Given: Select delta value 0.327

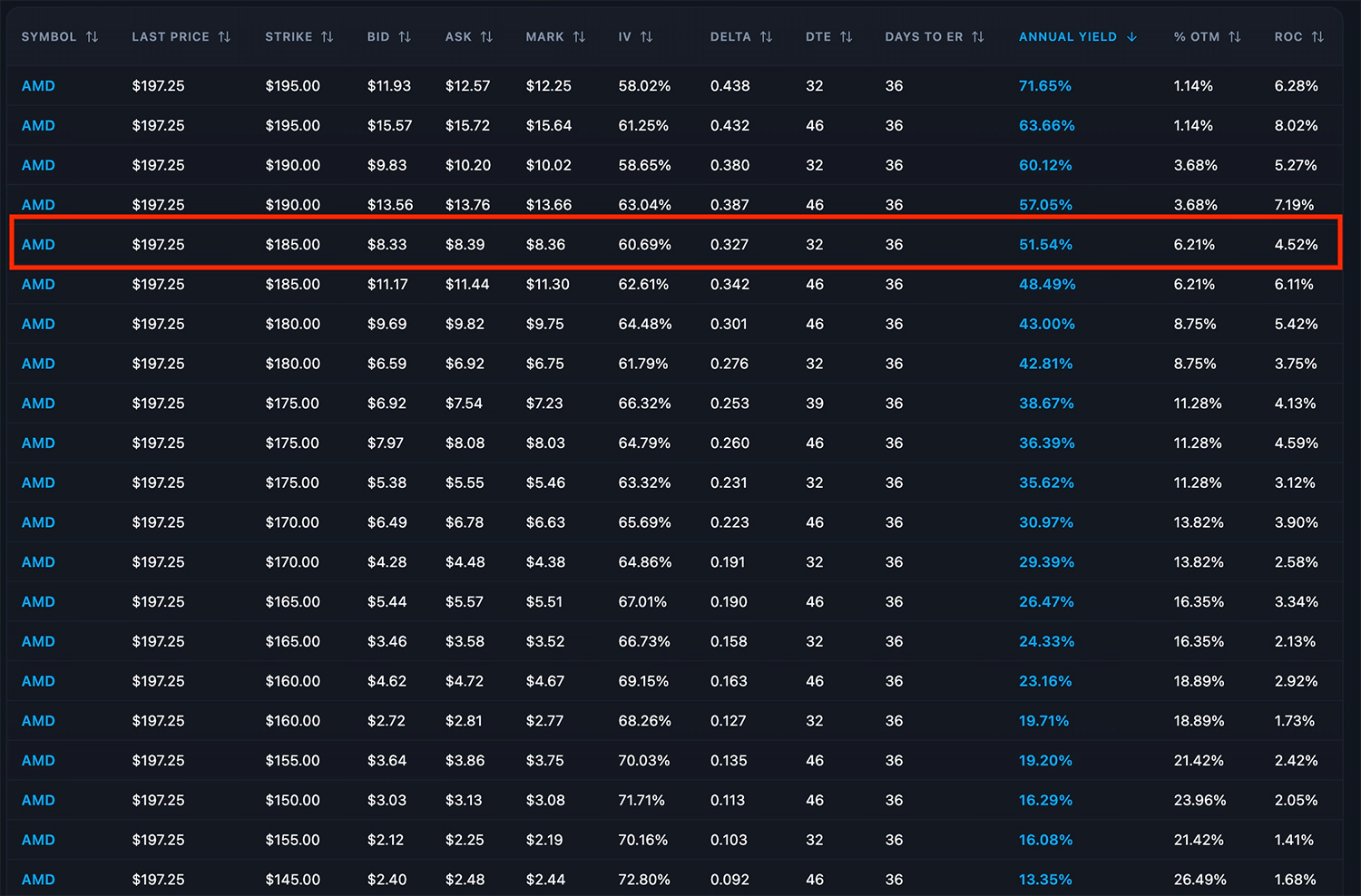Looking at the screenshot, I should click(x=729, y=245).
